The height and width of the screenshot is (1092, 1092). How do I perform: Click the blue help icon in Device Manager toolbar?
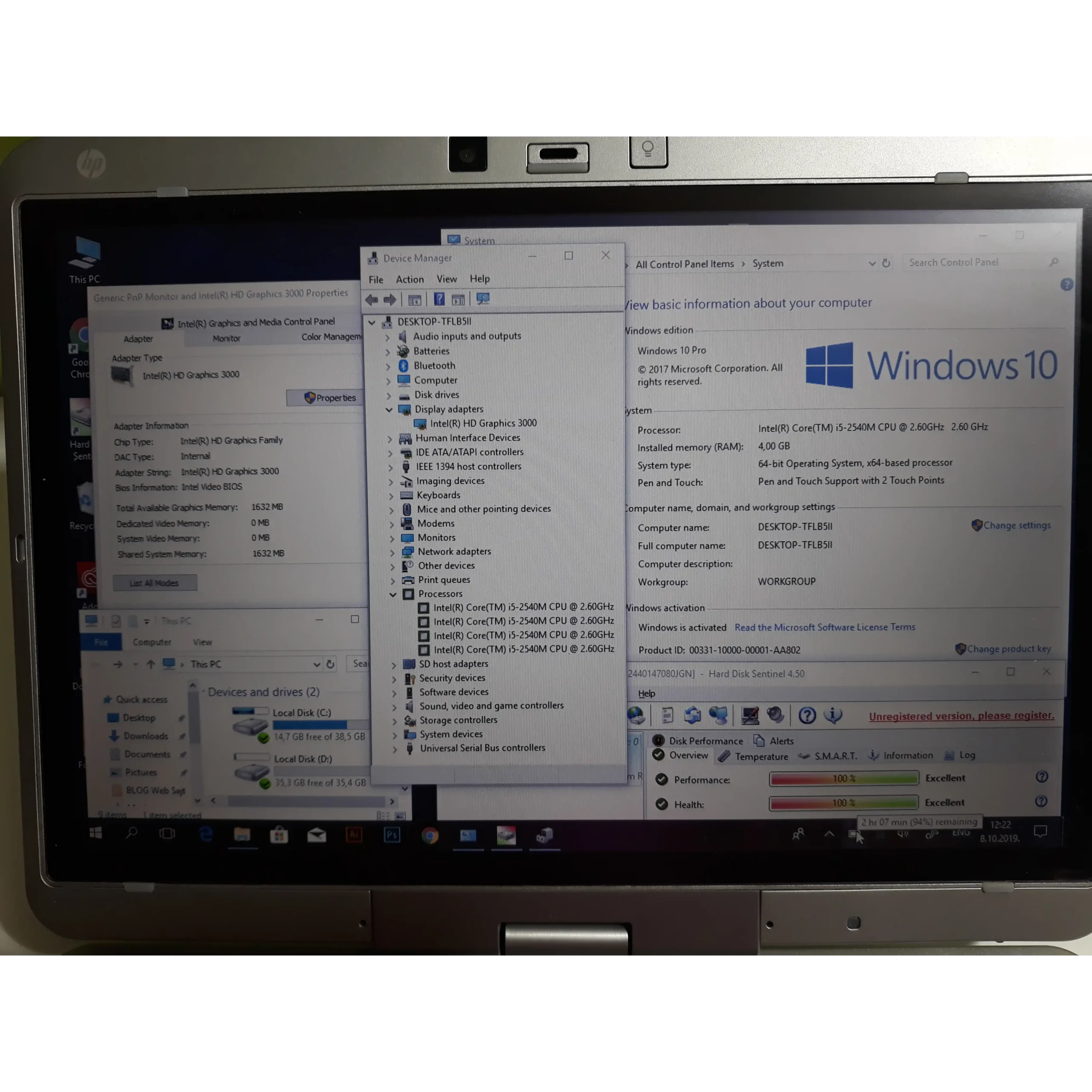pyautogui.click(x=439, y=299)
